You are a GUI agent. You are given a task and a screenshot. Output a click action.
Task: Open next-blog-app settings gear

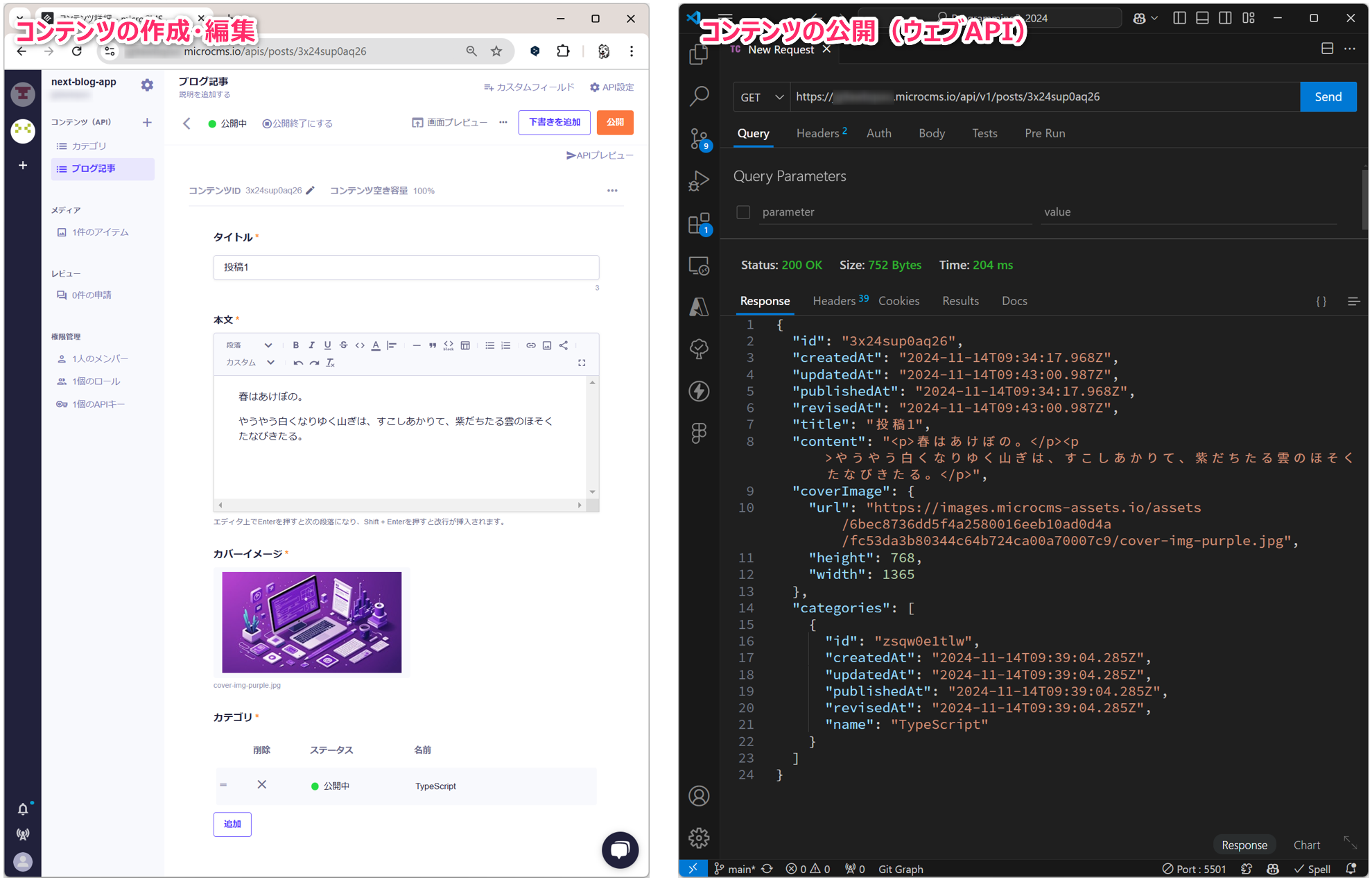[147, 85]
